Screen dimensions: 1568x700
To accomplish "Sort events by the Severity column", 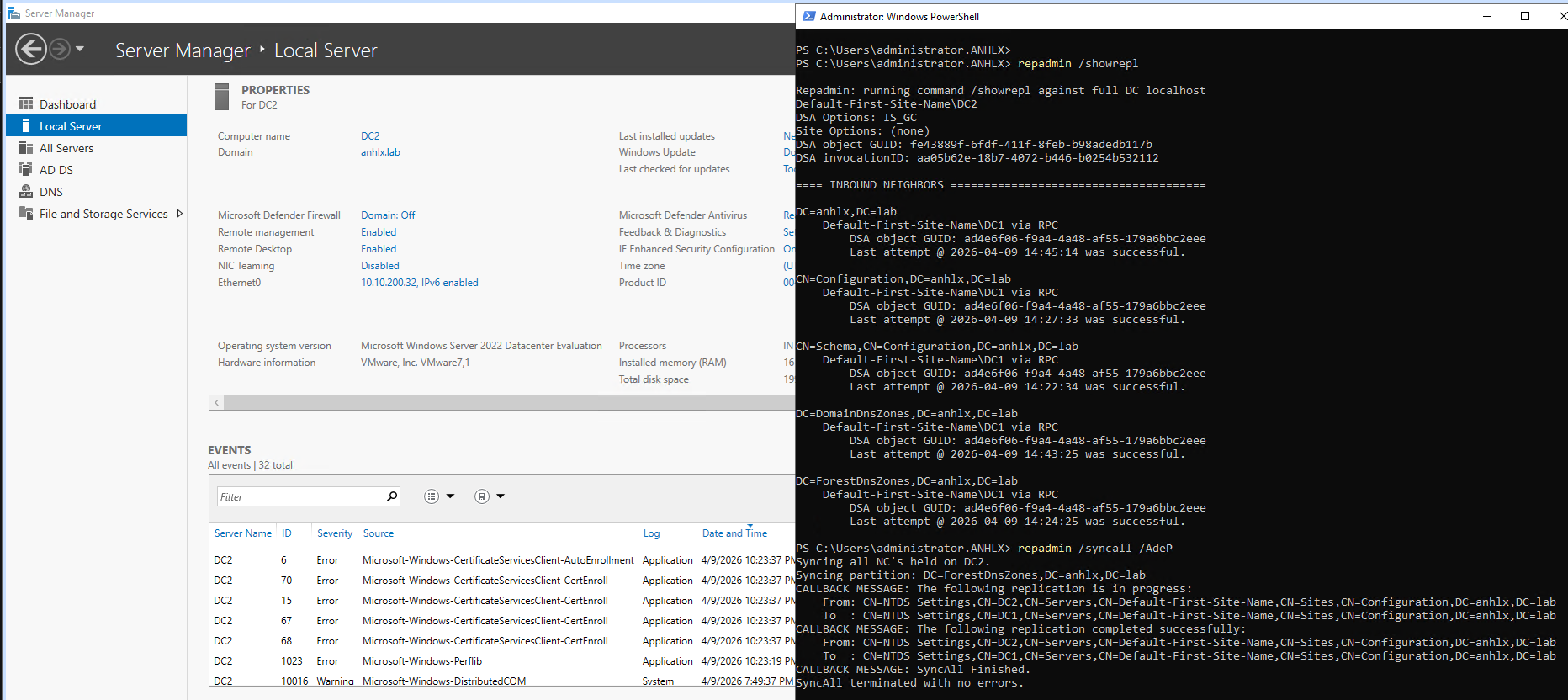I will coord(335,533).
